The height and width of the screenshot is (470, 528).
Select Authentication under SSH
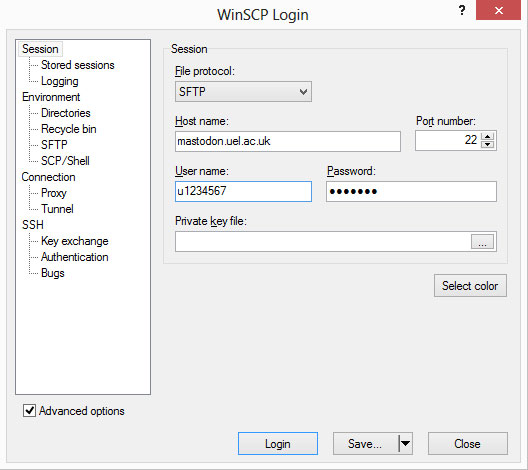[74, 257]
